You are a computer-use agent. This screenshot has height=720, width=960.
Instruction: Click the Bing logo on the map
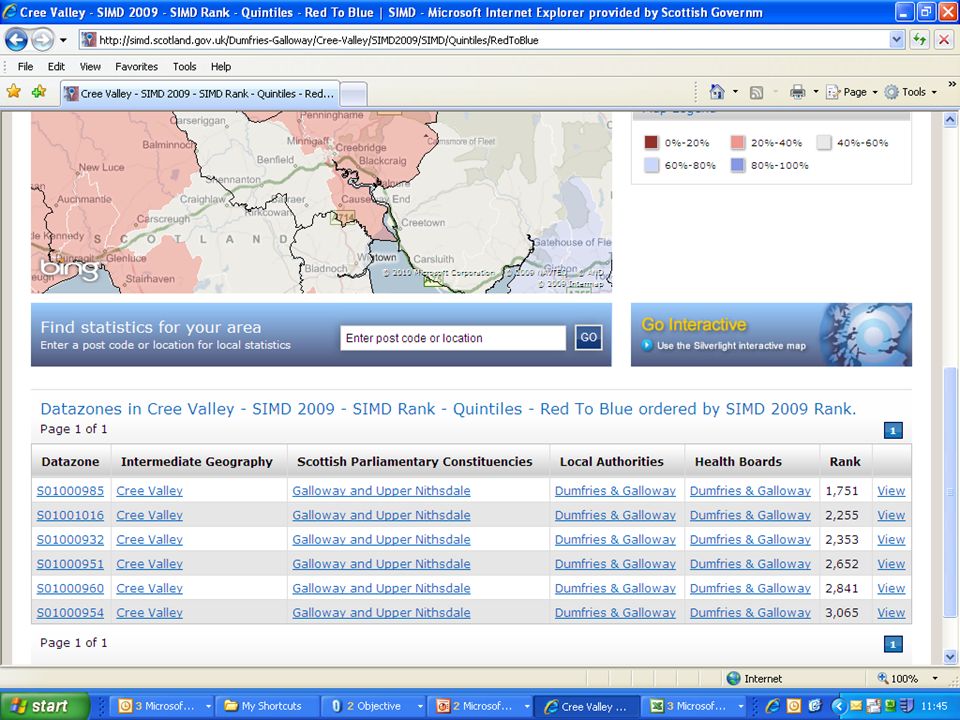[x=69, y=270]
